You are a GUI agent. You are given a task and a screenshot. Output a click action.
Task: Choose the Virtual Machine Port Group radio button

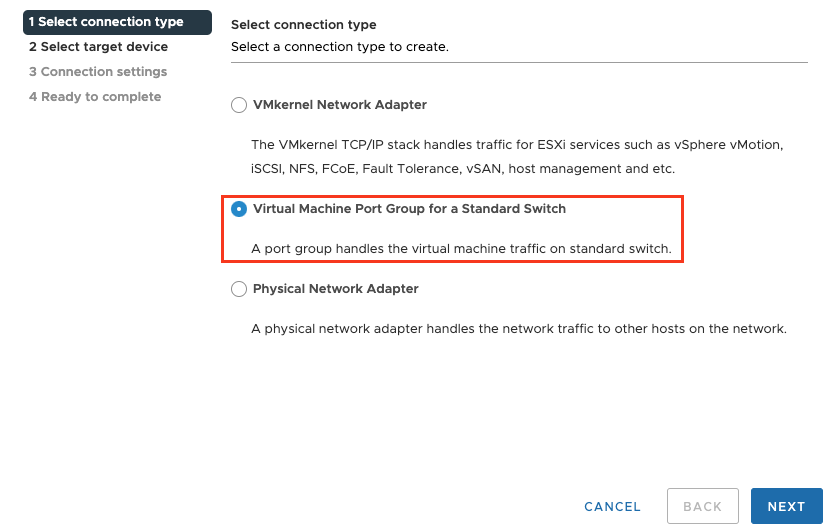click(x=238, y=209)
